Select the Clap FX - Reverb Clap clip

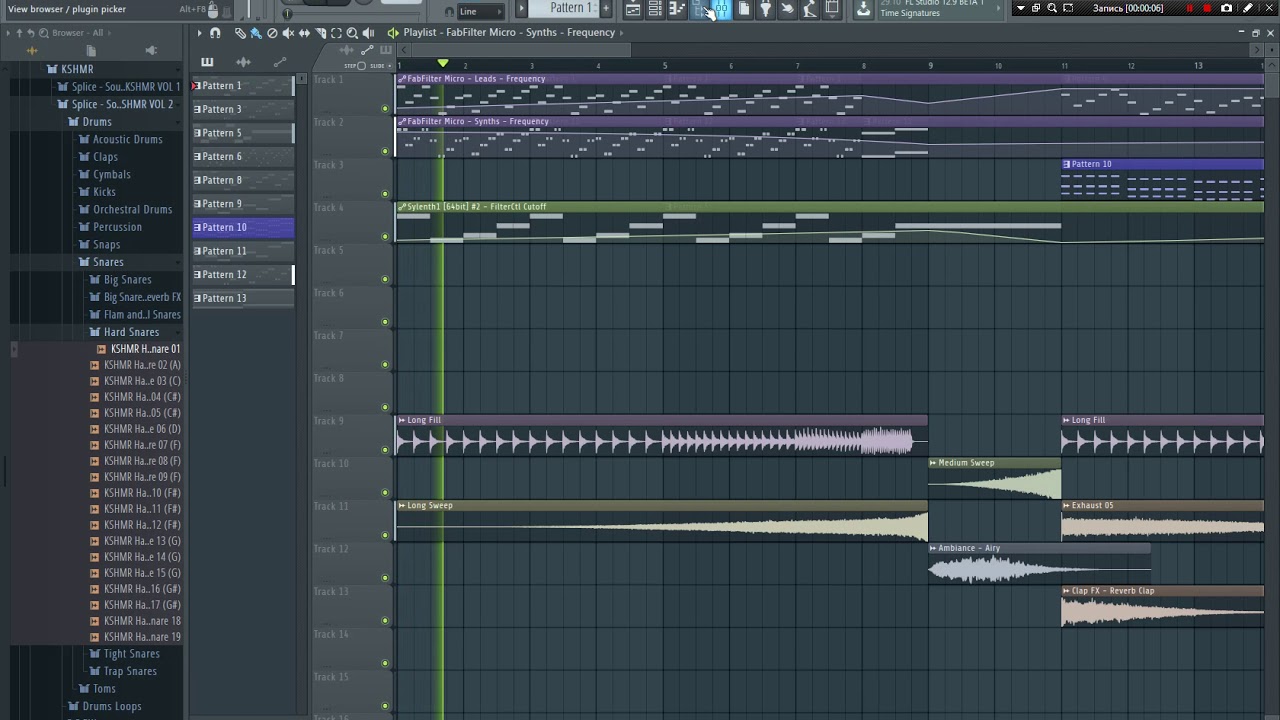coord(1162,606)
